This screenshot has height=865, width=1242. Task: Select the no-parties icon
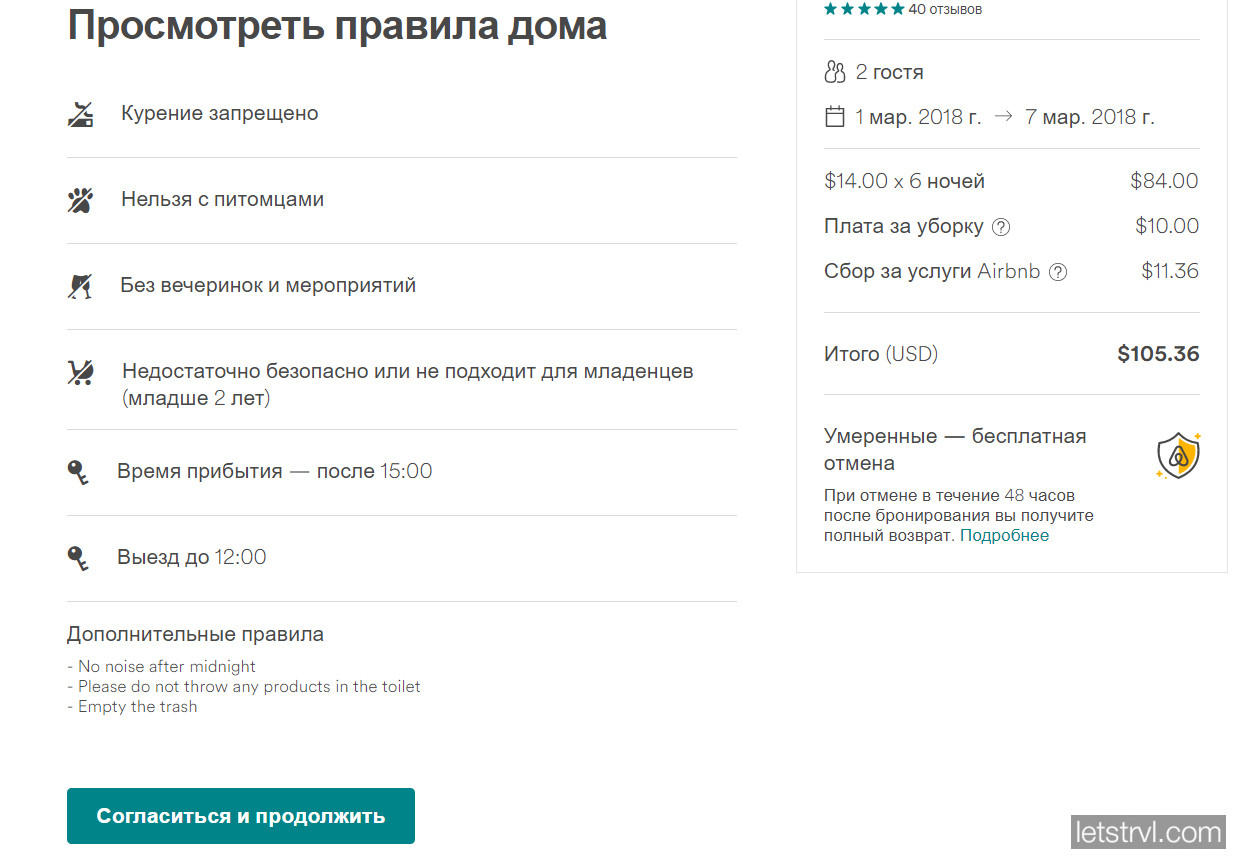pyautogui.click(x=81, y=284)
